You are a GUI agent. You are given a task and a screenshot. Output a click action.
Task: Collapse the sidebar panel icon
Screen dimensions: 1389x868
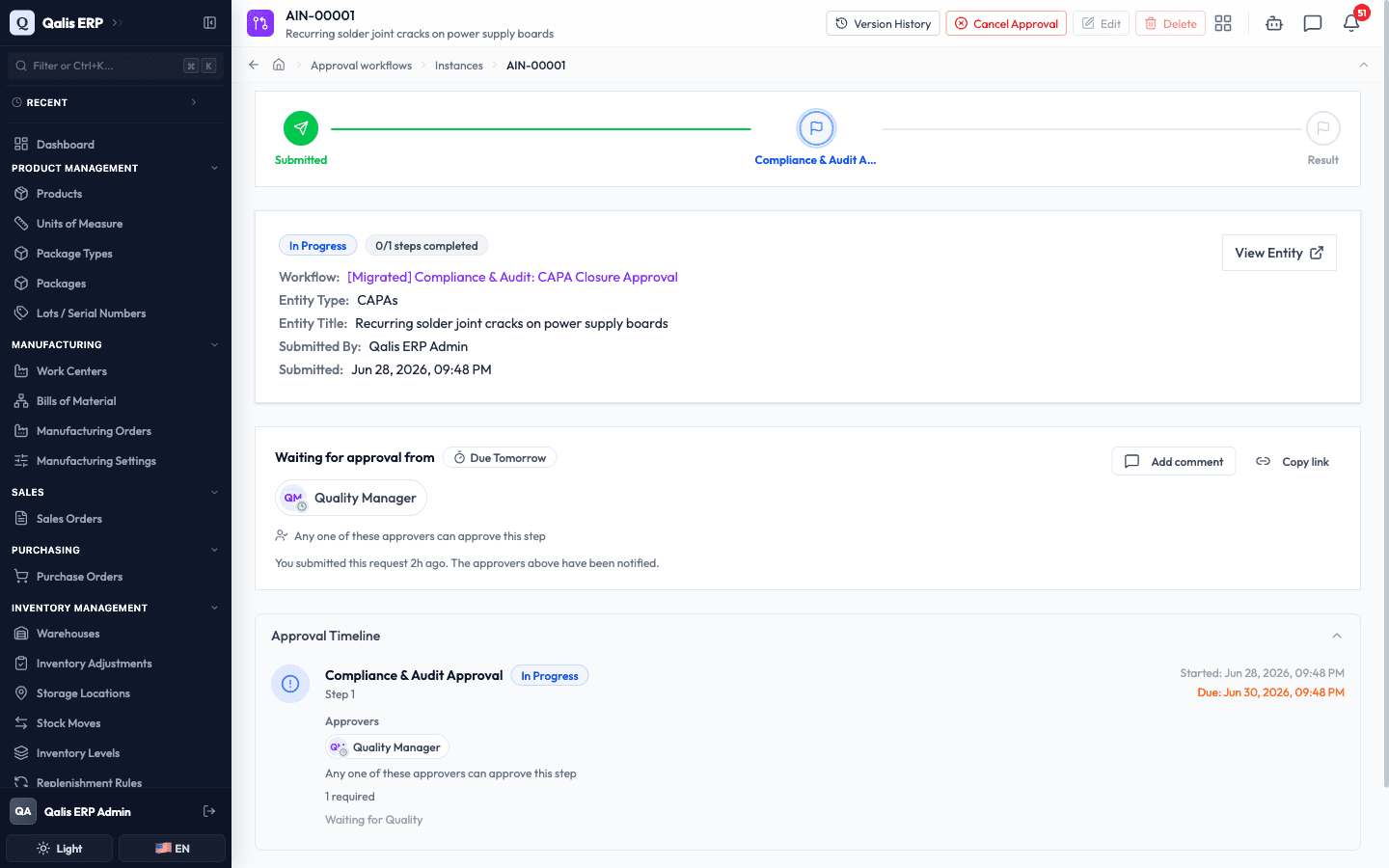(209, 22)
